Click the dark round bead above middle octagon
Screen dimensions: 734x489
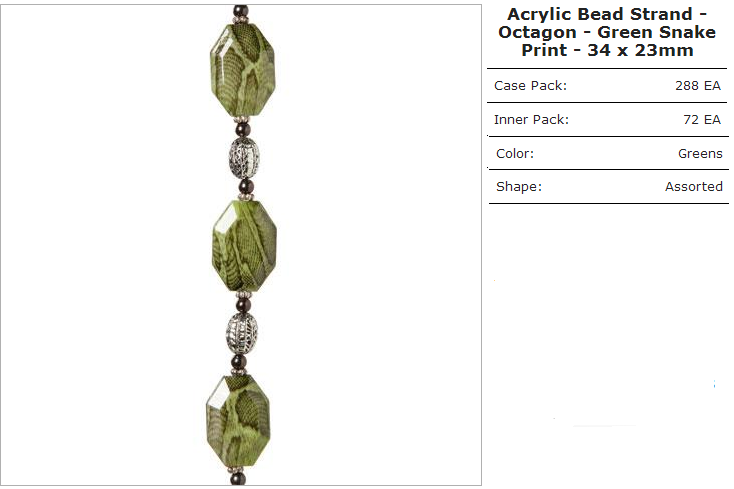pos(246,186)
